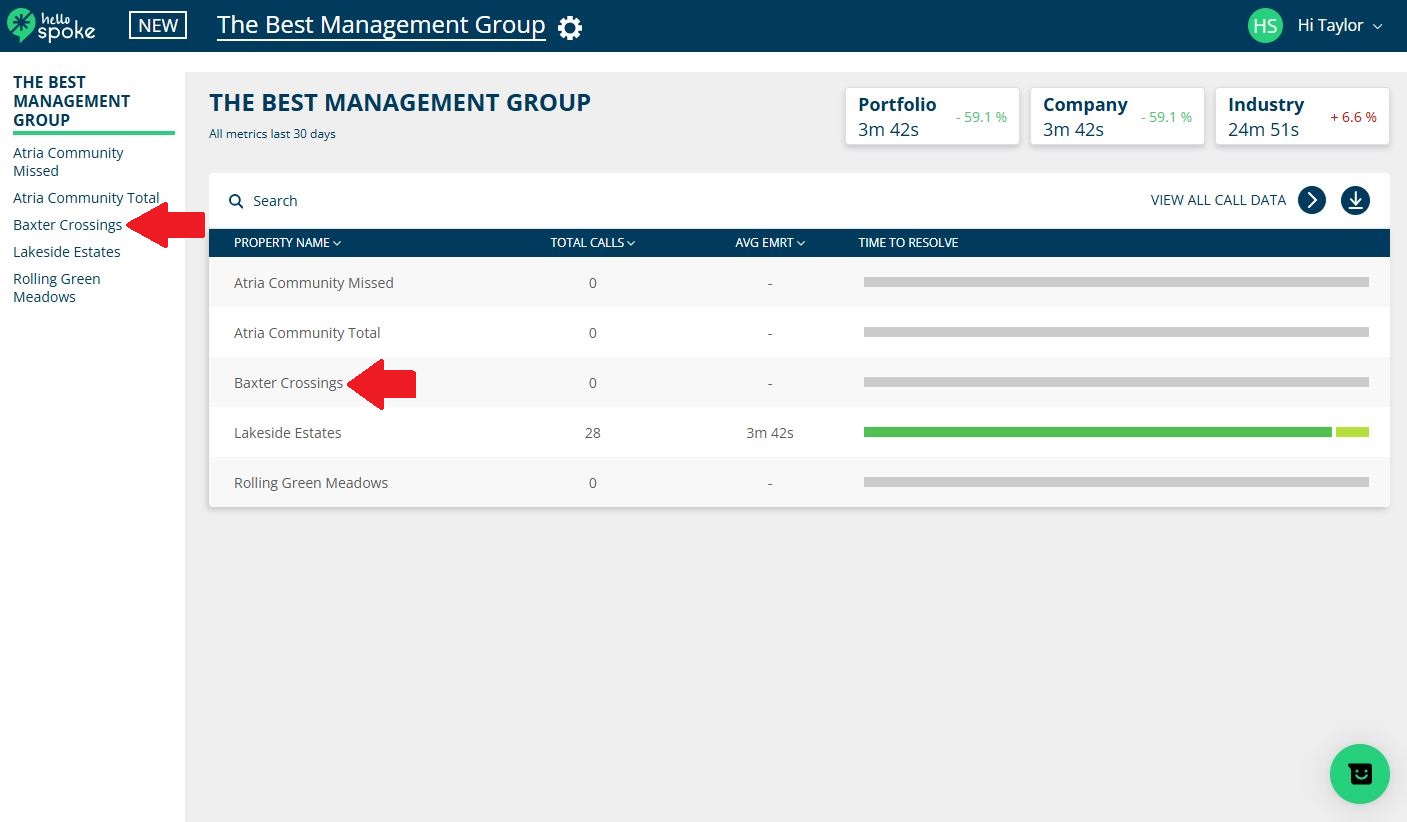Click the HS avatar circle

1265,25
